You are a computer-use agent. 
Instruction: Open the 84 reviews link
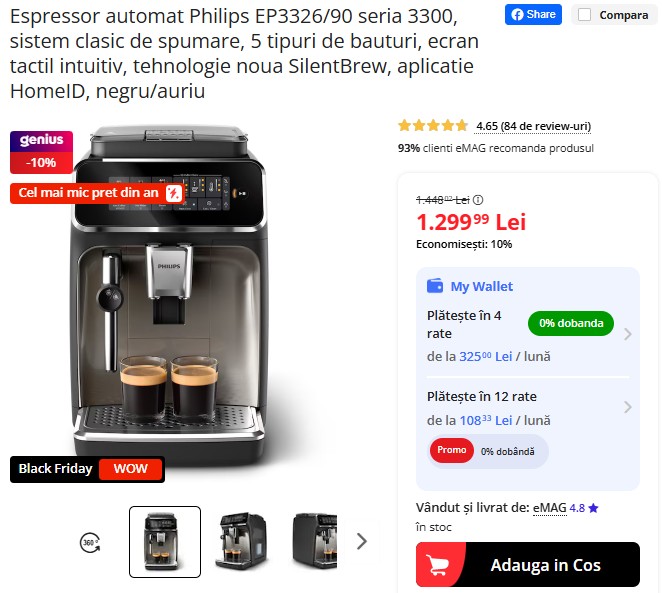[x=533, y=126]
